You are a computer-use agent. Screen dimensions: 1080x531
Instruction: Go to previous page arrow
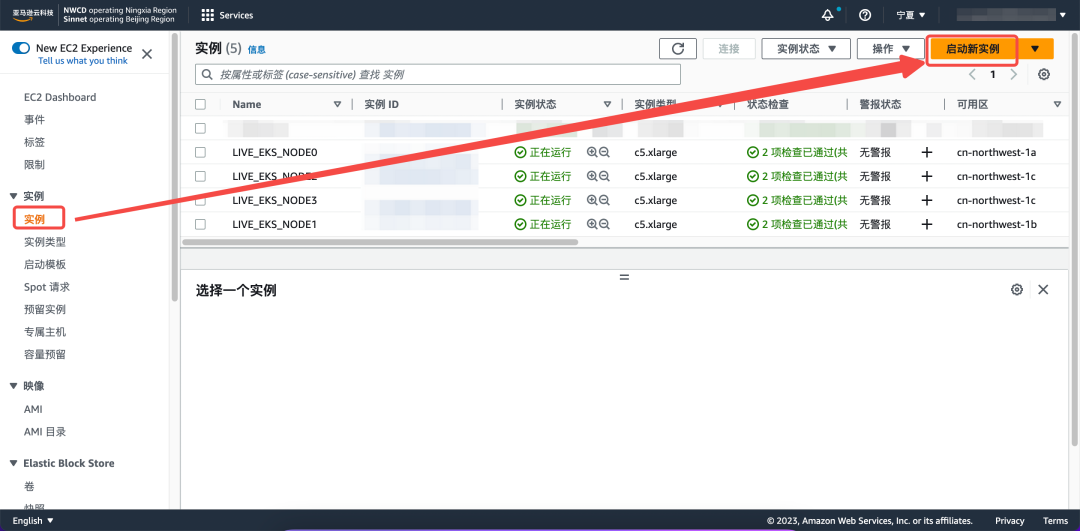click(x=973, y=74)
